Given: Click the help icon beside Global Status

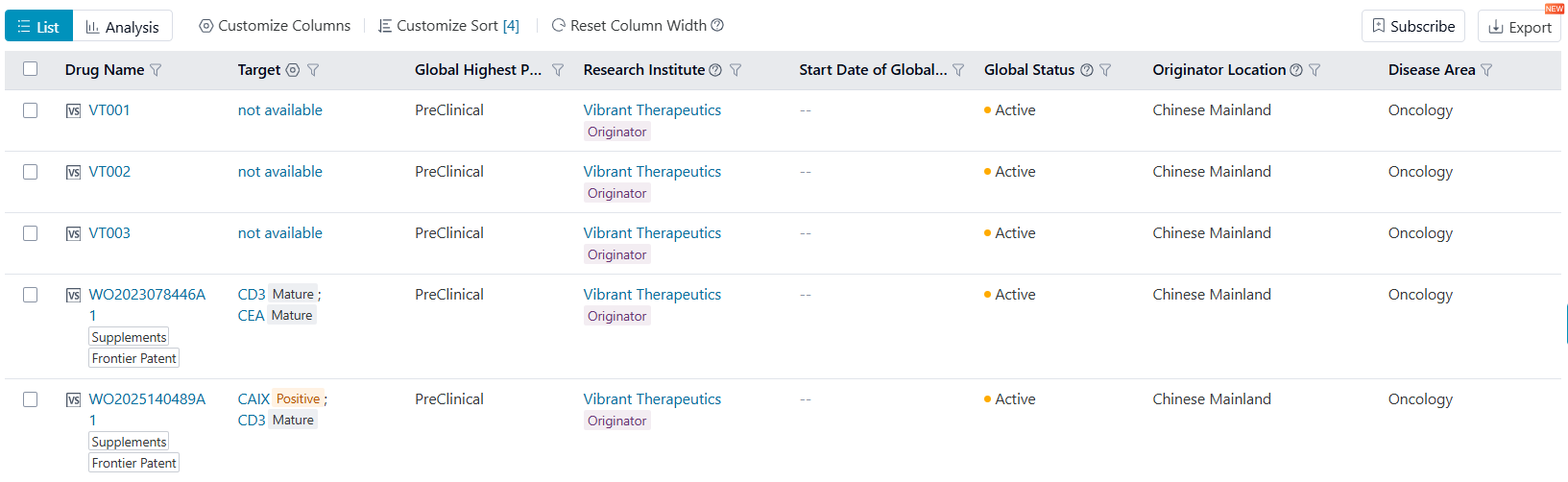Looking at the screenshot, I should 1087,70.
